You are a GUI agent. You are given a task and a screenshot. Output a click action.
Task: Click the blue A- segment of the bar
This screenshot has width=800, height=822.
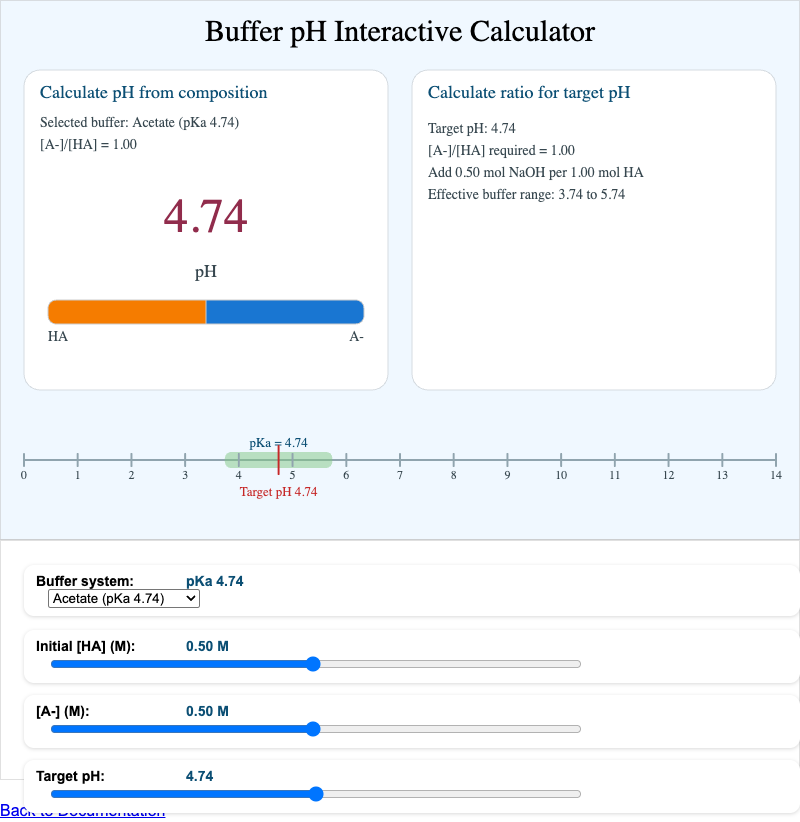(x=284, y=311)
